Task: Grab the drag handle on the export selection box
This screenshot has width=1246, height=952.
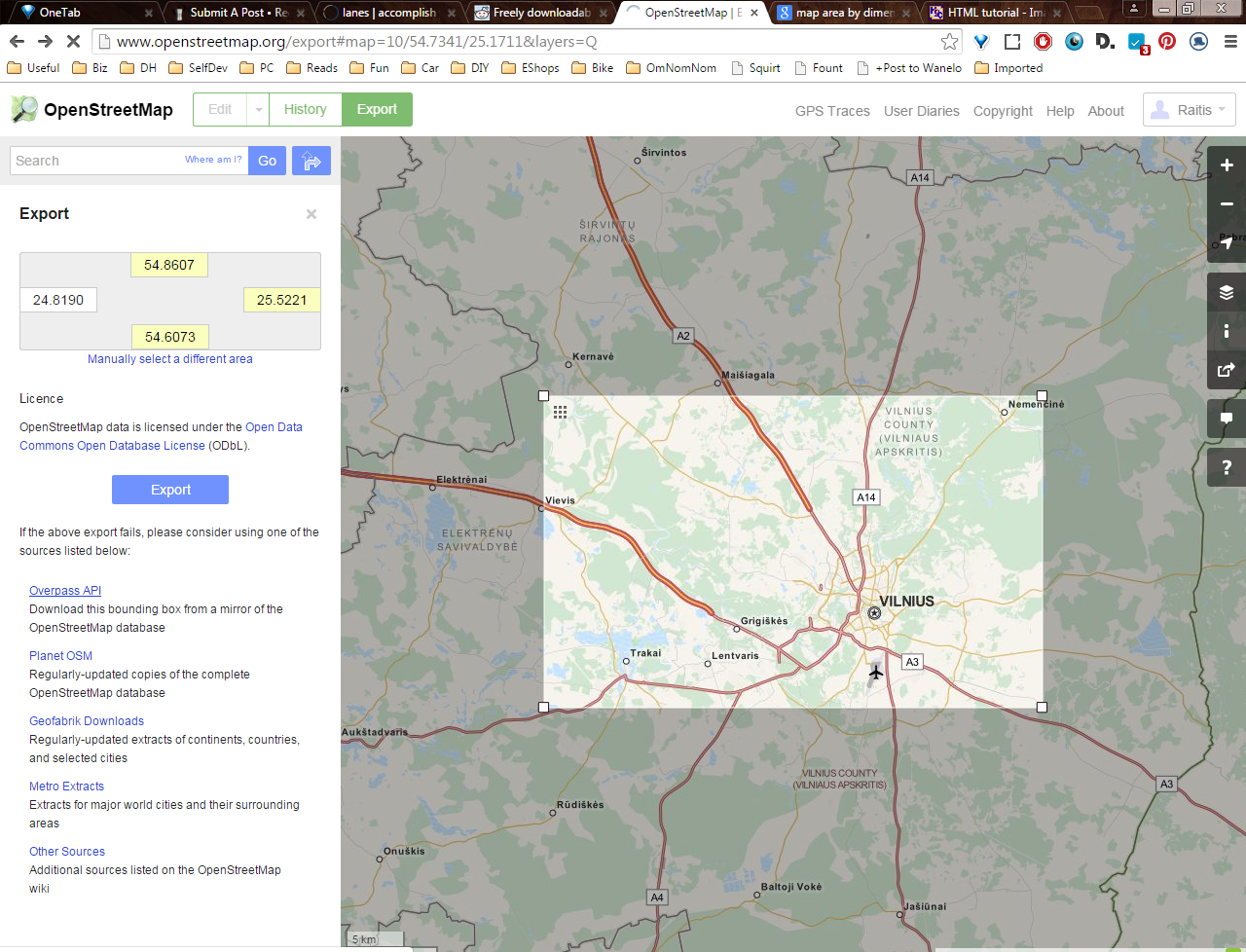Action: pyautogui.click(x=560, y=412)
